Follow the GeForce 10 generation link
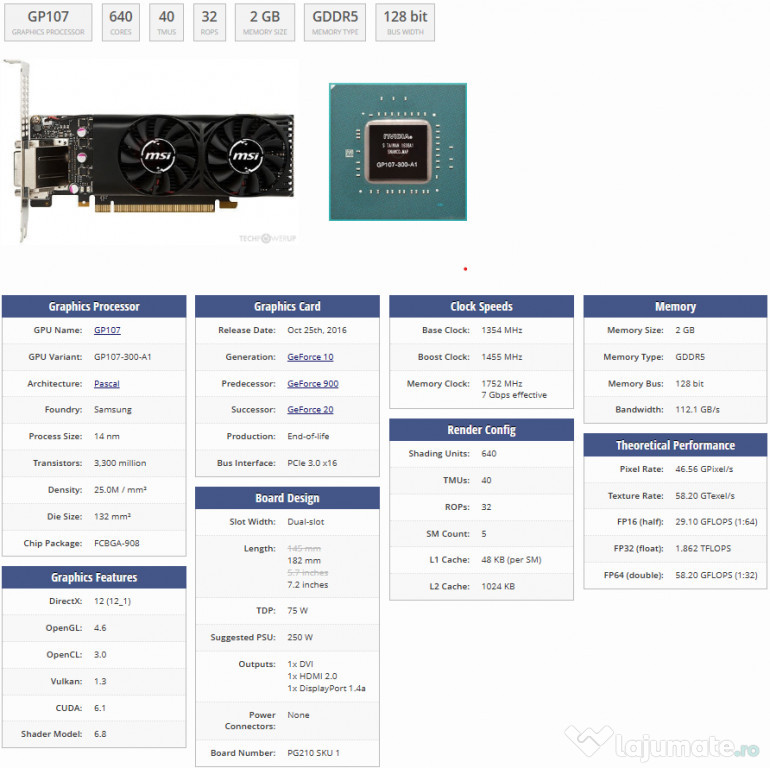Viewport: 770px width, 768px height. tap(310, 357)
